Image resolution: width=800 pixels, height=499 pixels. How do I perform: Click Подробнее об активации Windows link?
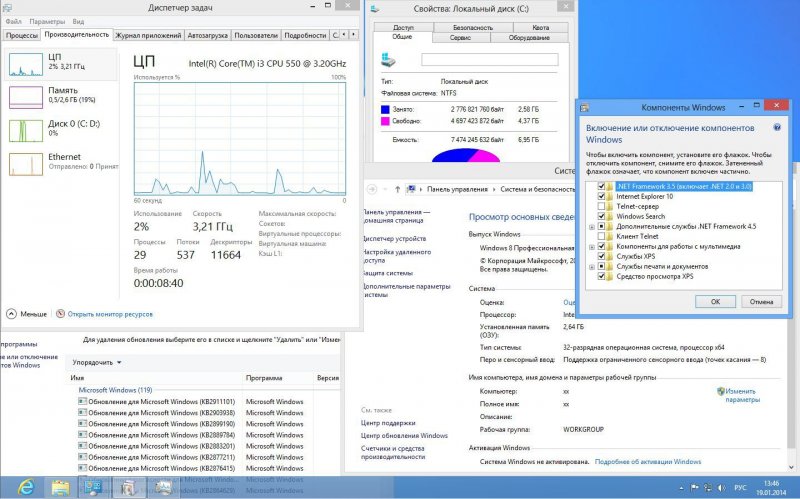pyautogui.click(x=648, y=462)
